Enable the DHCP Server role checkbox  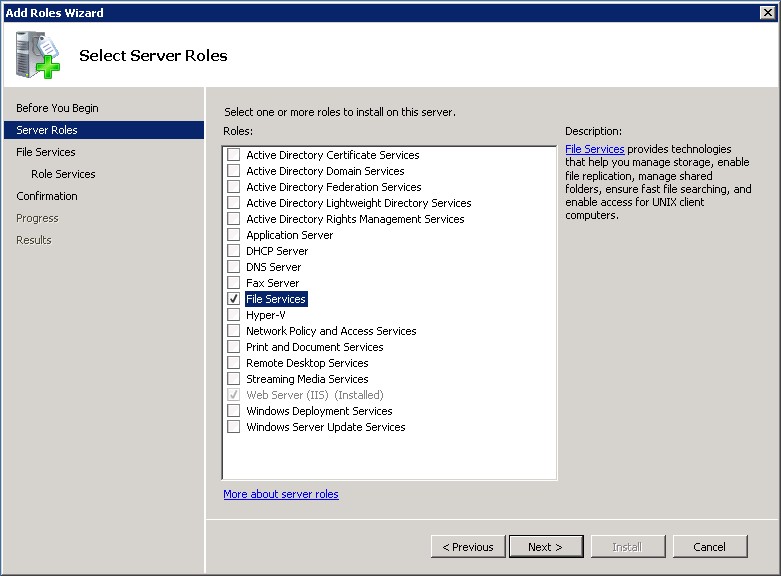233,251
